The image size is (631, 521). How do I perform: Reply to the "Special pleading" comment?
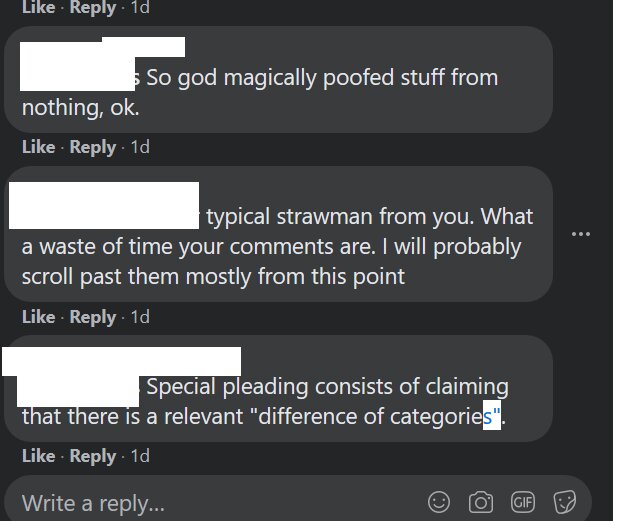pos(93,457)
